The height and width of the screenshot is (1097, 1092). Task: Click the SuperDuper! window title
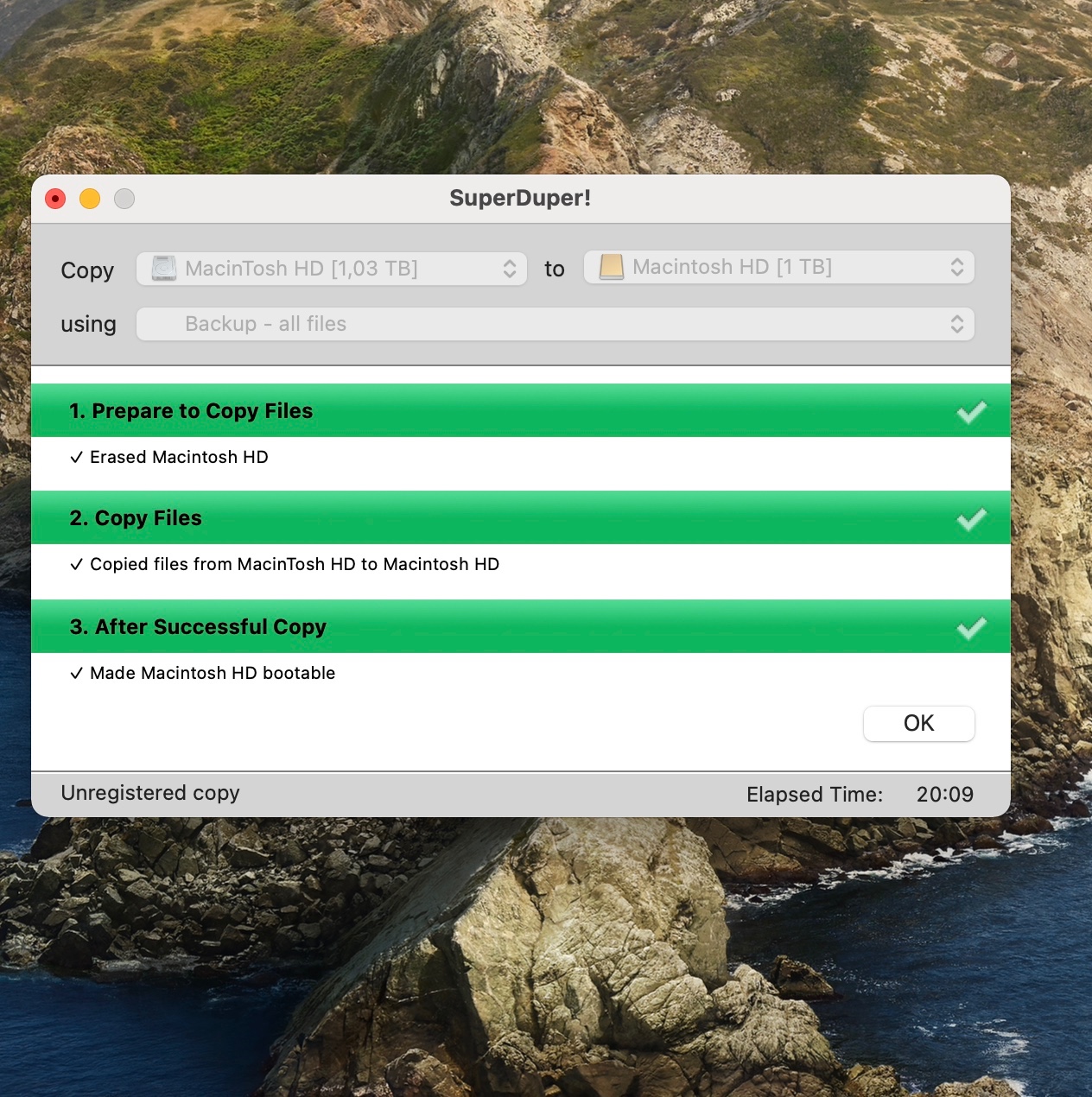coord(520,198)
